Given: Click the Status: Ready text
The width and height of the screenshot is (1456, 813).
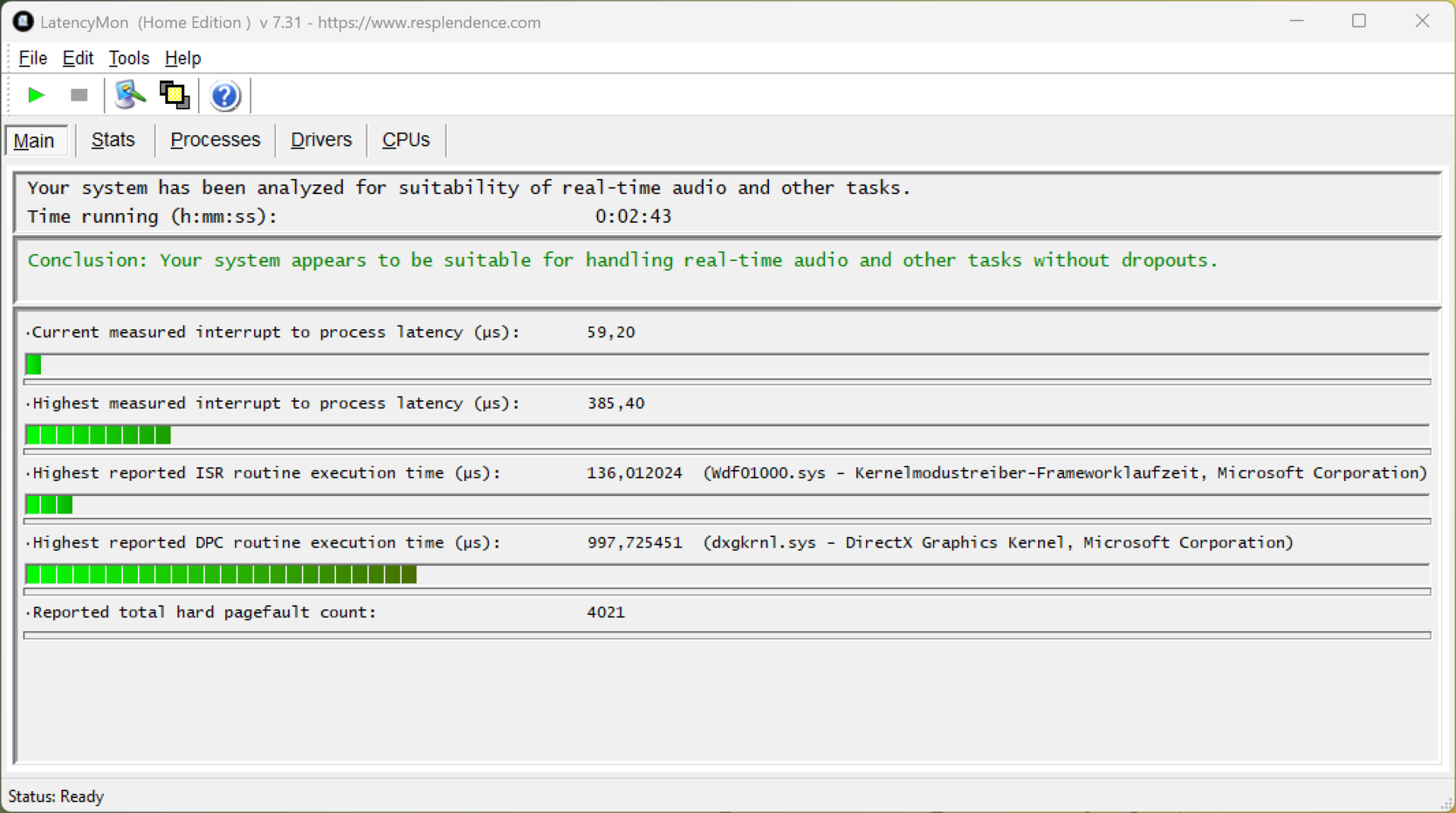Looking at the screenshot, I should pos(56,796).
